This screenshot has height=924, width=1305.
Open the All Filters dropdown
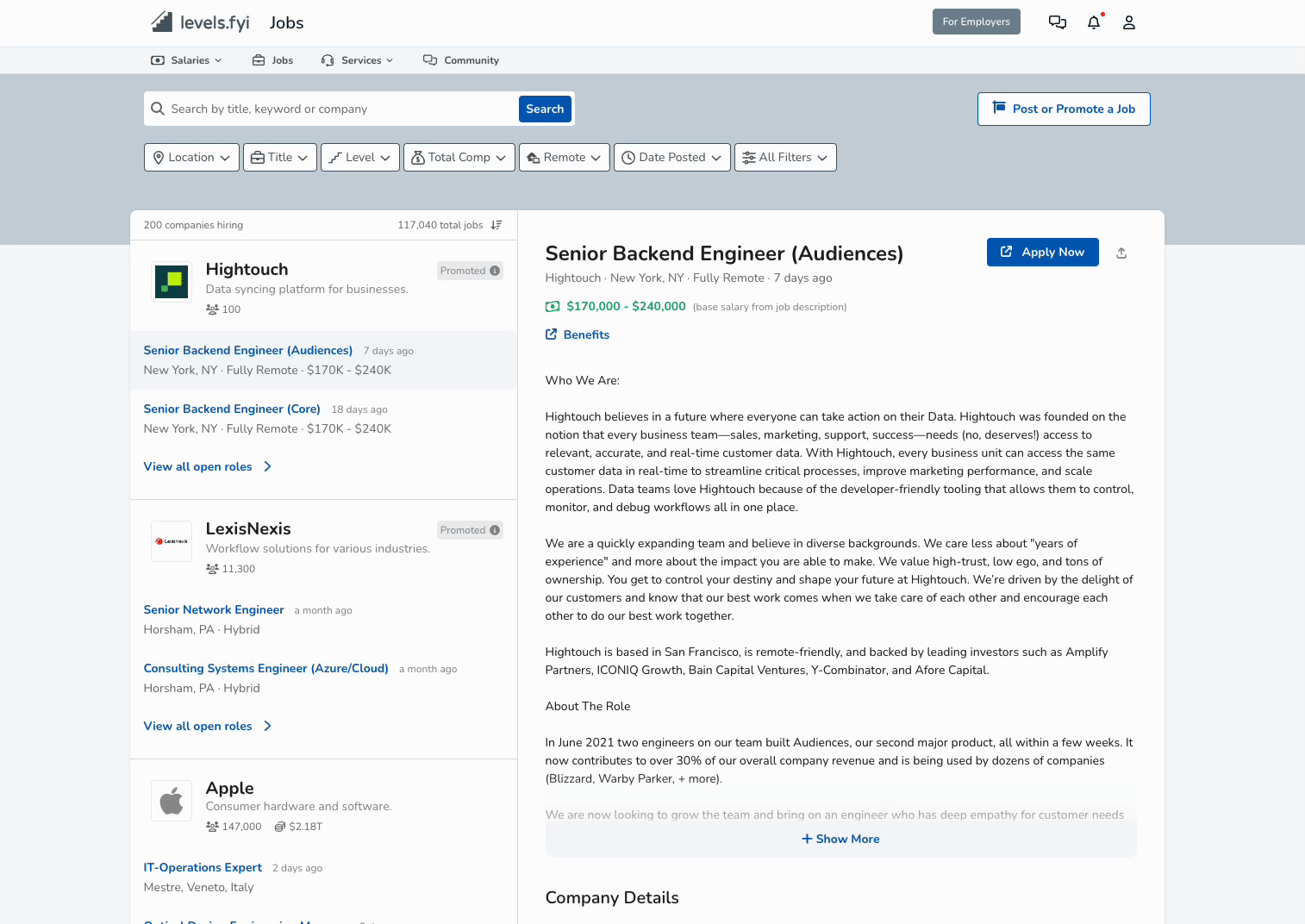pos(785,157)
